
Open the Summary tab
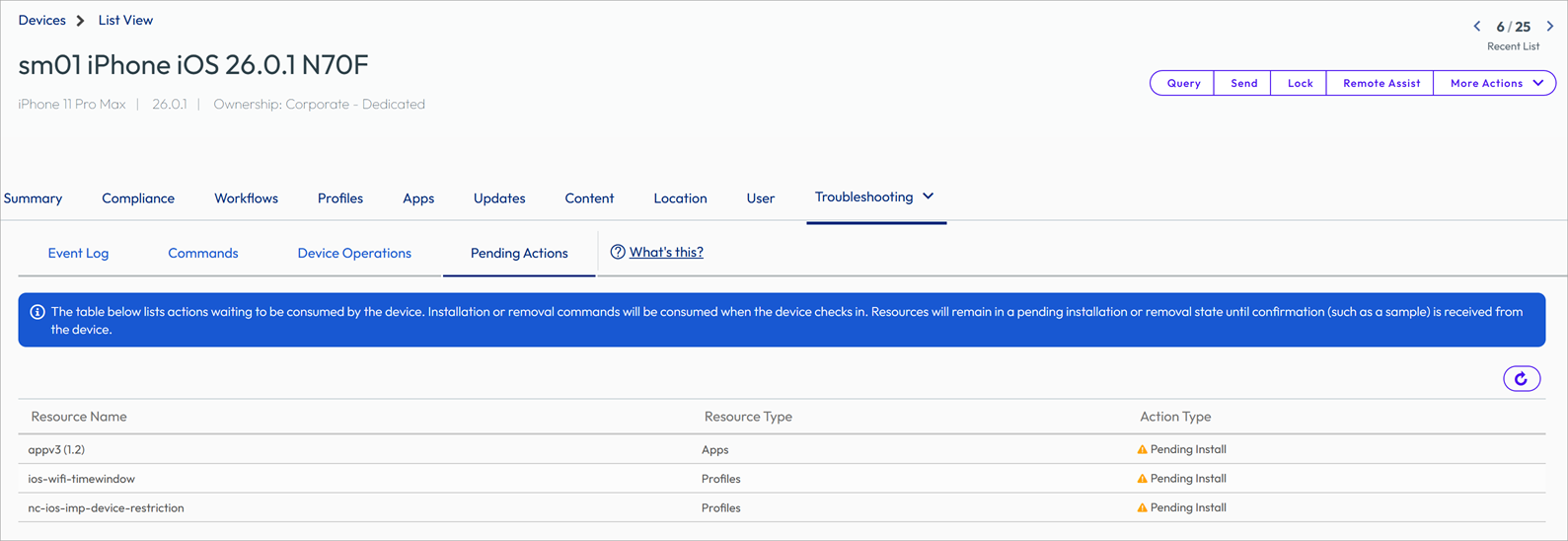(x=33, y=198)
